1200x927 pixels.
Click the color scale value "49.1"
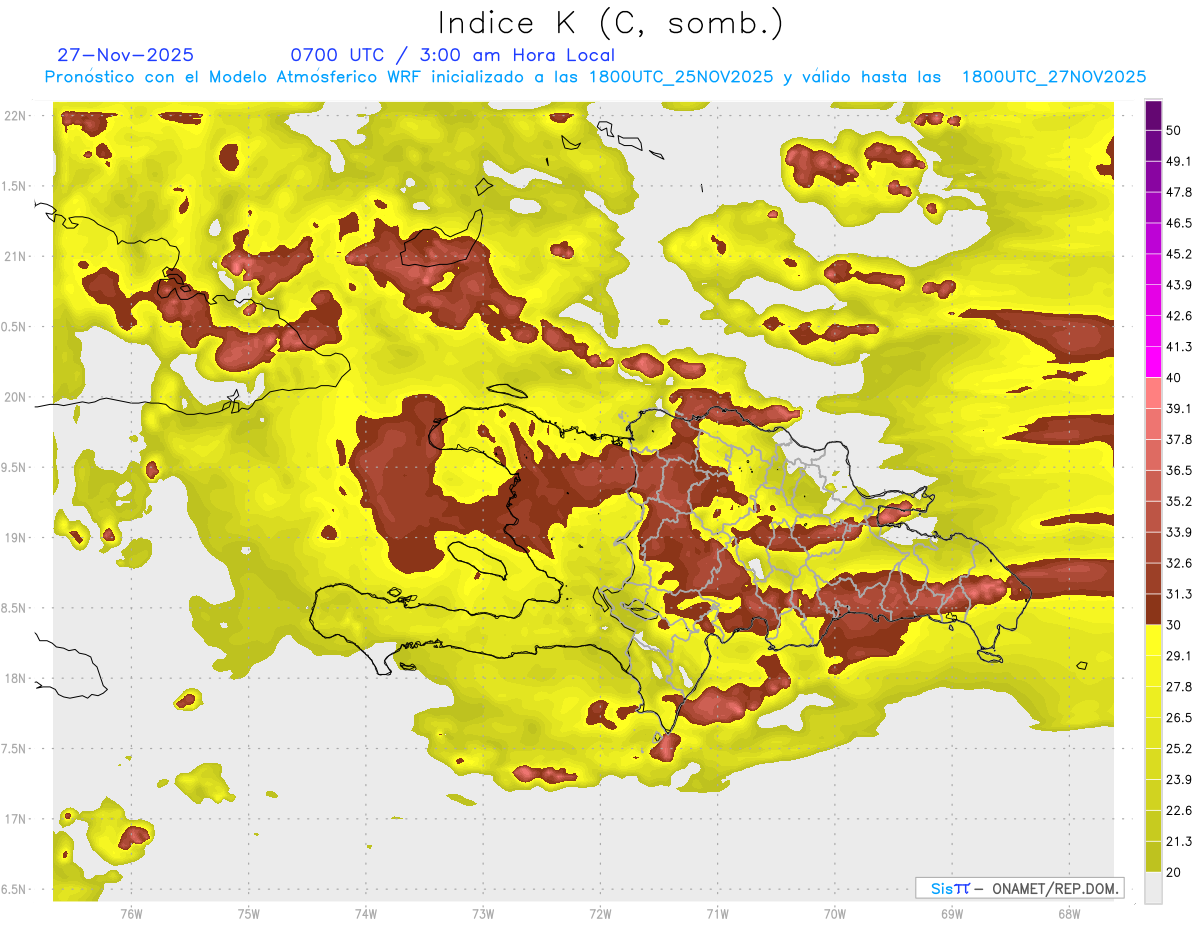pos(1178,161)
